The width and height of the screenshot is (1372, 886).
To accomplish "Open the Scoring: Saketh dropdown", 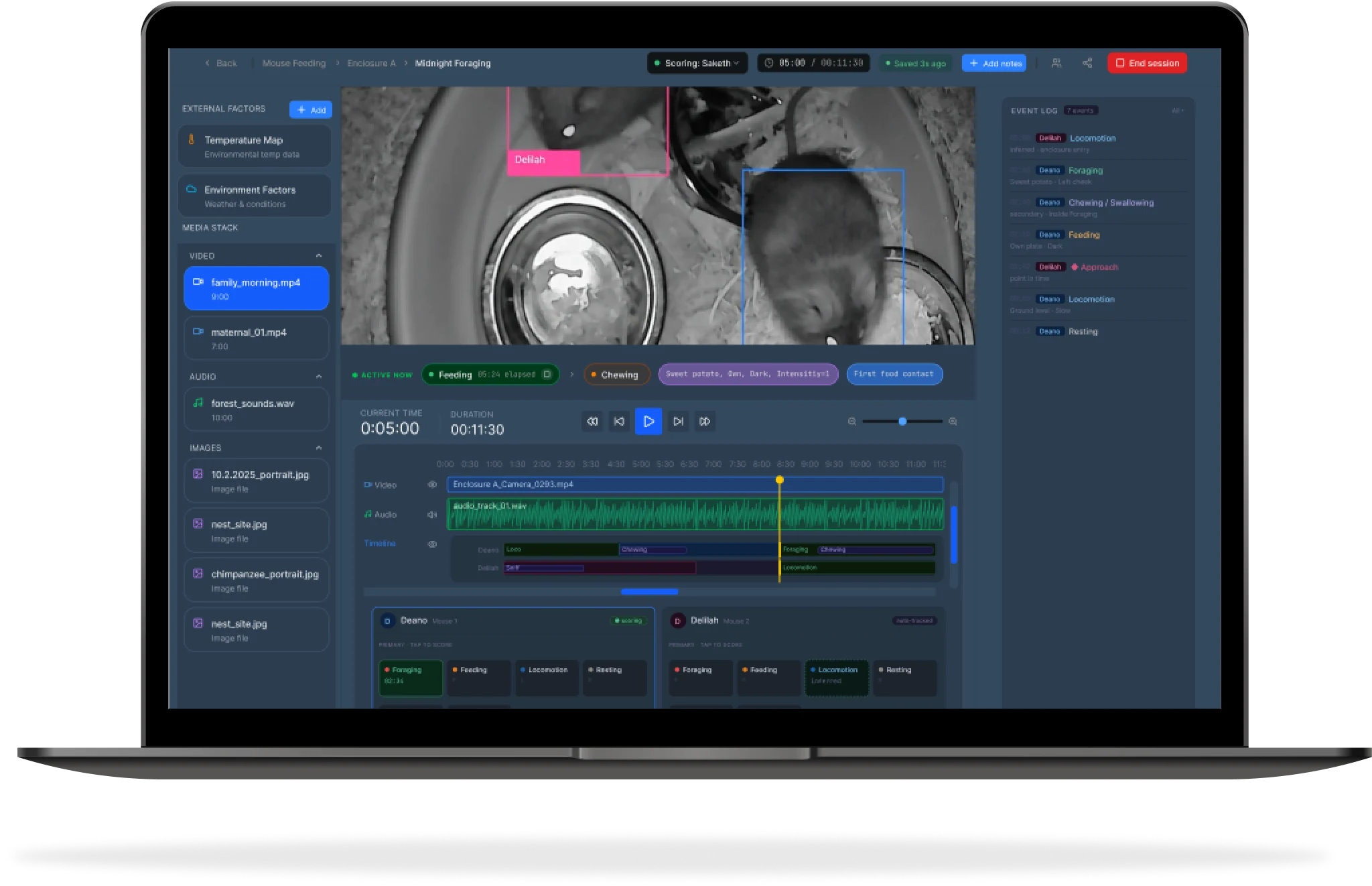I will (x=697, y=63).
